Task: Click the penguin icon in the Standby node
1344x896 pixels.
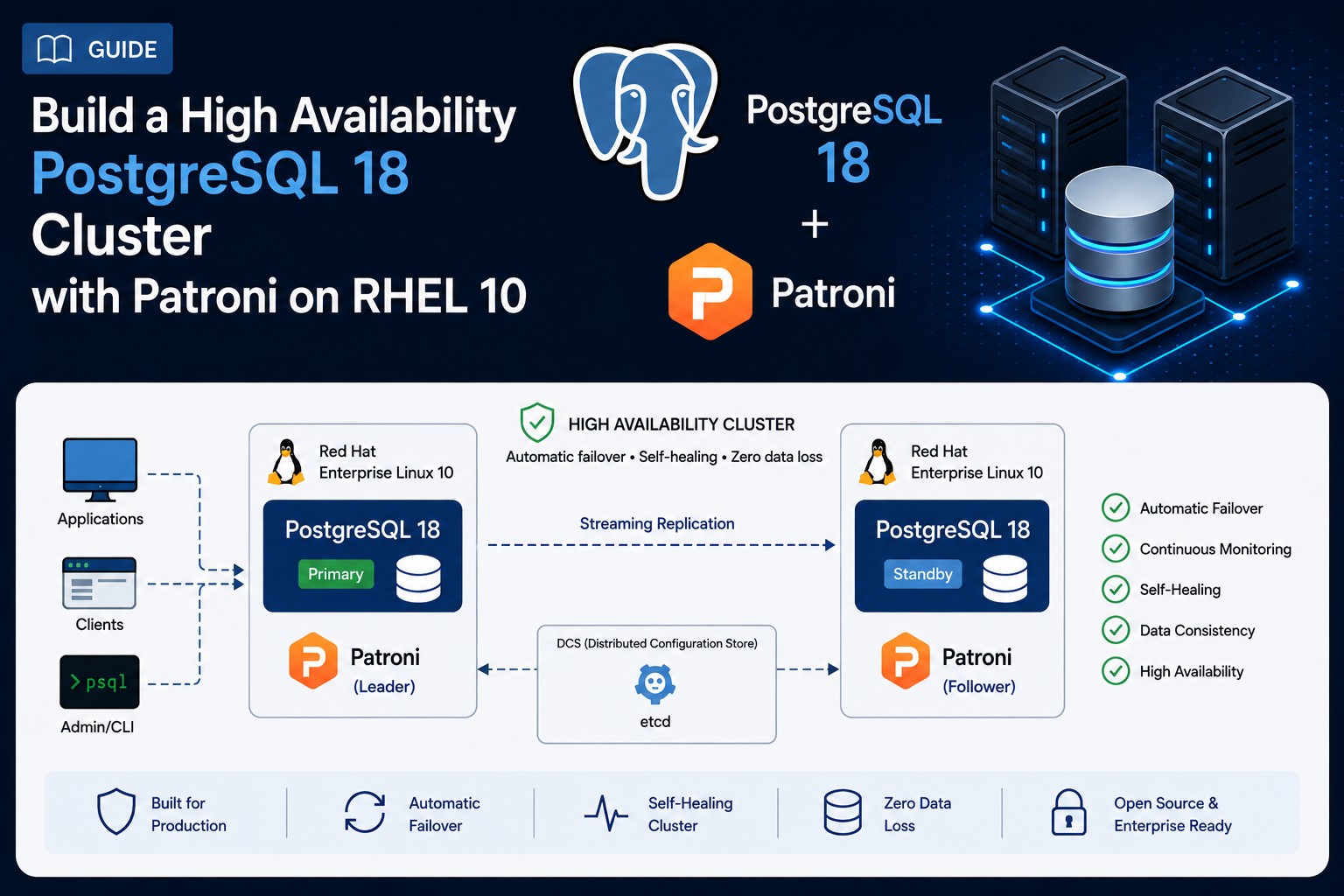Action: [x=878, y=462]
